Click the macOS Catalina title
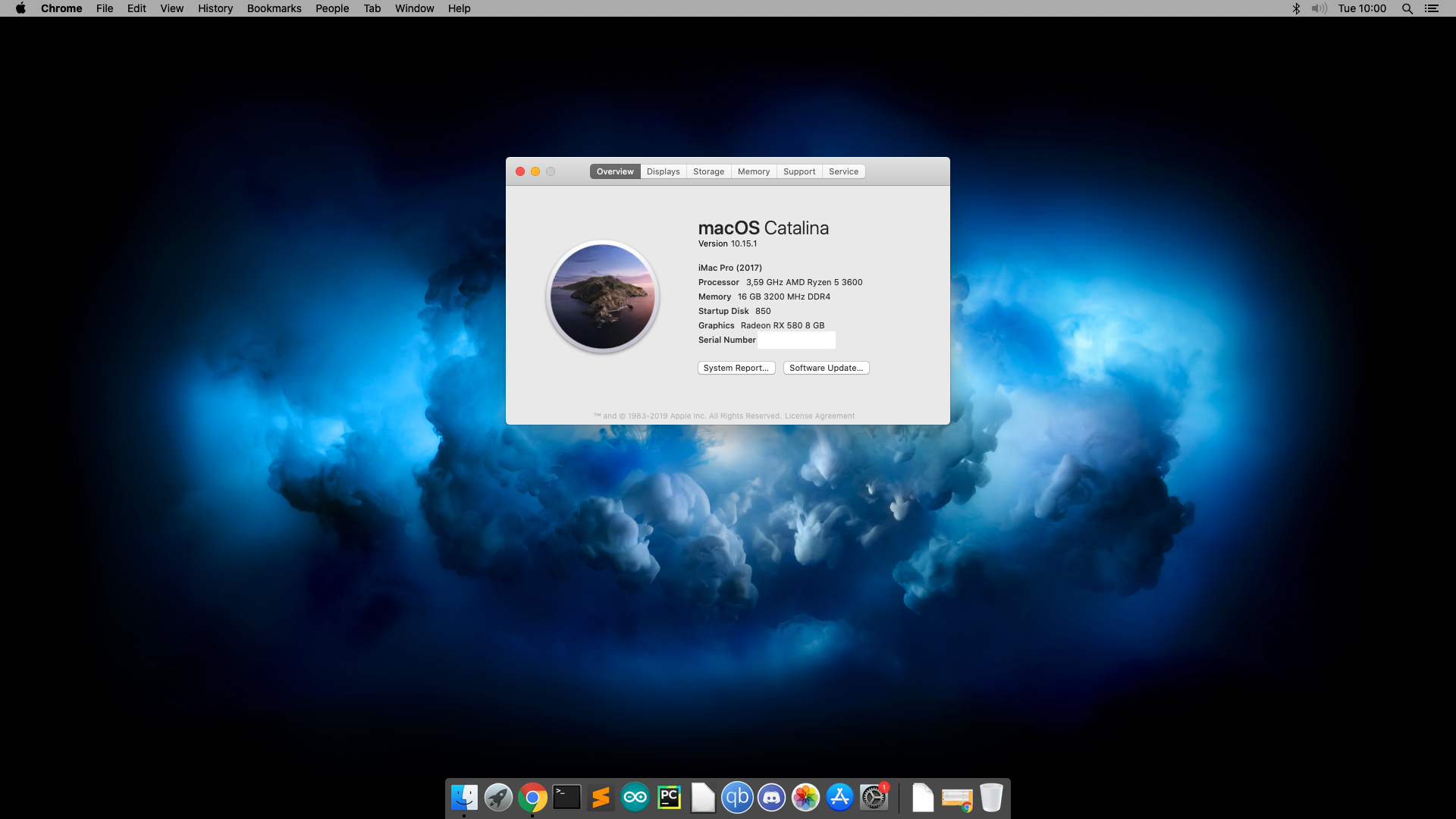The width and height of the screenshot is (1456, 819). (764, 227)
